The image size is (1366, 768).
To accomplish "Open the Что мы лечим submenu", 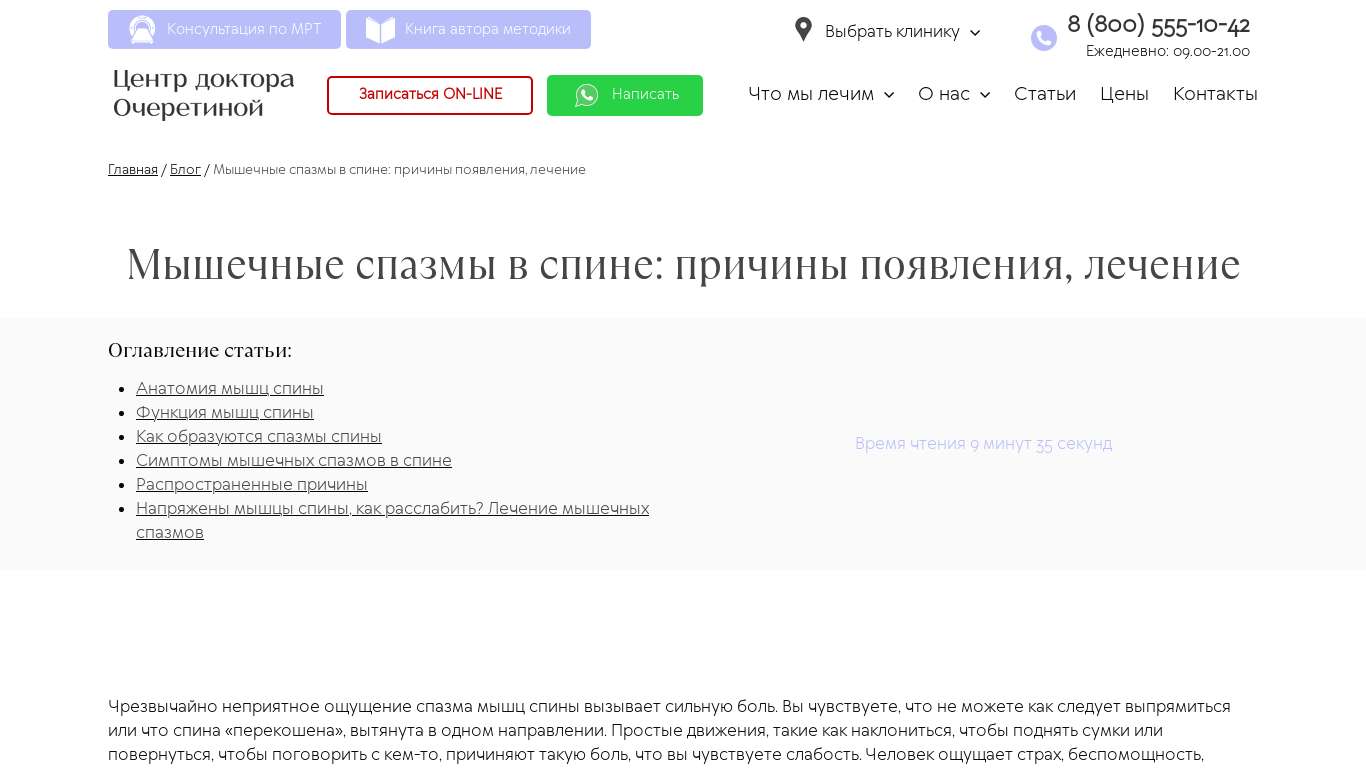I will 820,94.
